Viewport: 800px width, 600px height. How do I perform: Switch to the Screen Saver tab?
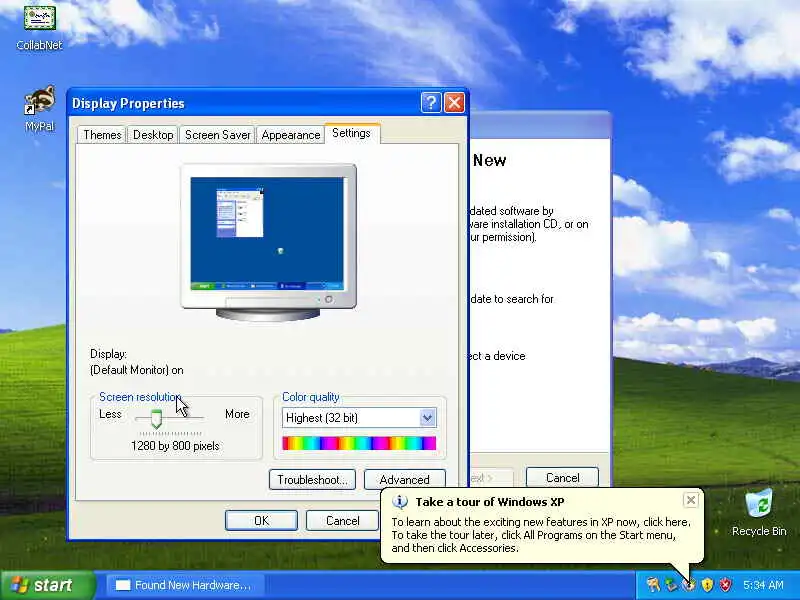pyautogui.click(x=217, y=135)
